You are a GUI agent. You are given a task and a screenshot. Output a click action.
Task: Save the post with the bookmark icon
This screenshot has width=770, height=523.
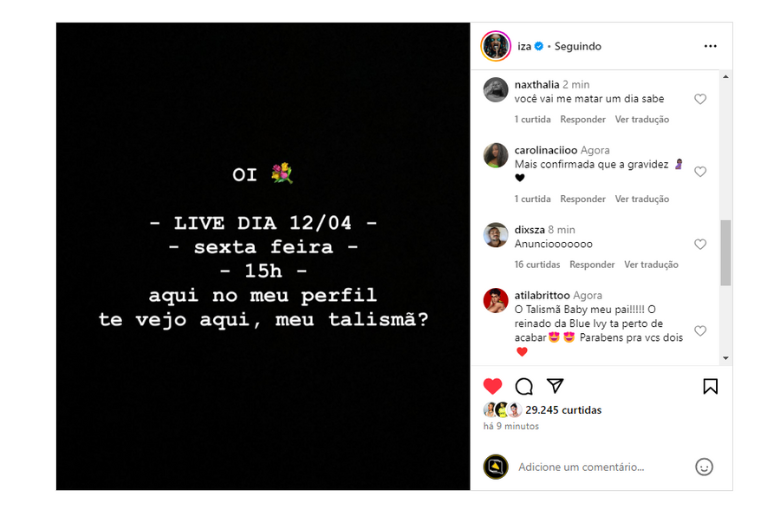tap(710, 386)
